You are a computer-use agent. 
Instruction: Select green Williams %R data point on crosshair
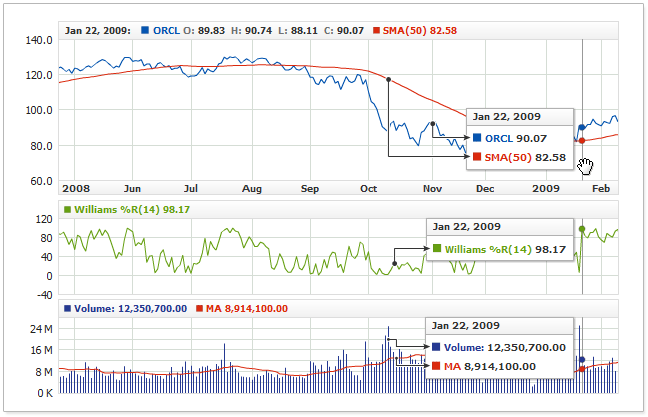pos(582,229)
